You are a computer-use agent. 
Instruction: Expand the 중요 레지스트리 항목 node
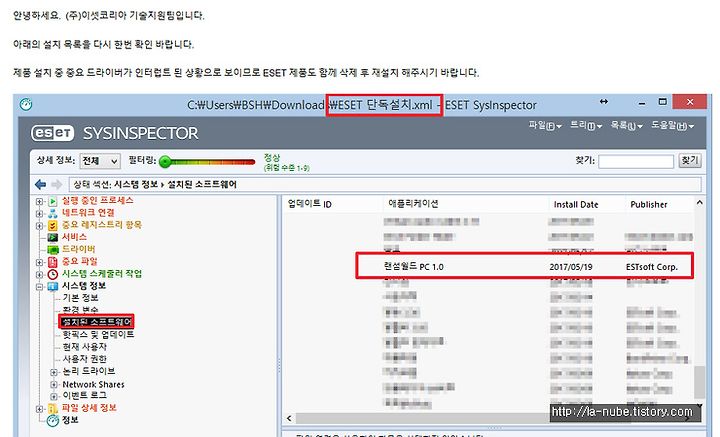(x=39, y=225)
